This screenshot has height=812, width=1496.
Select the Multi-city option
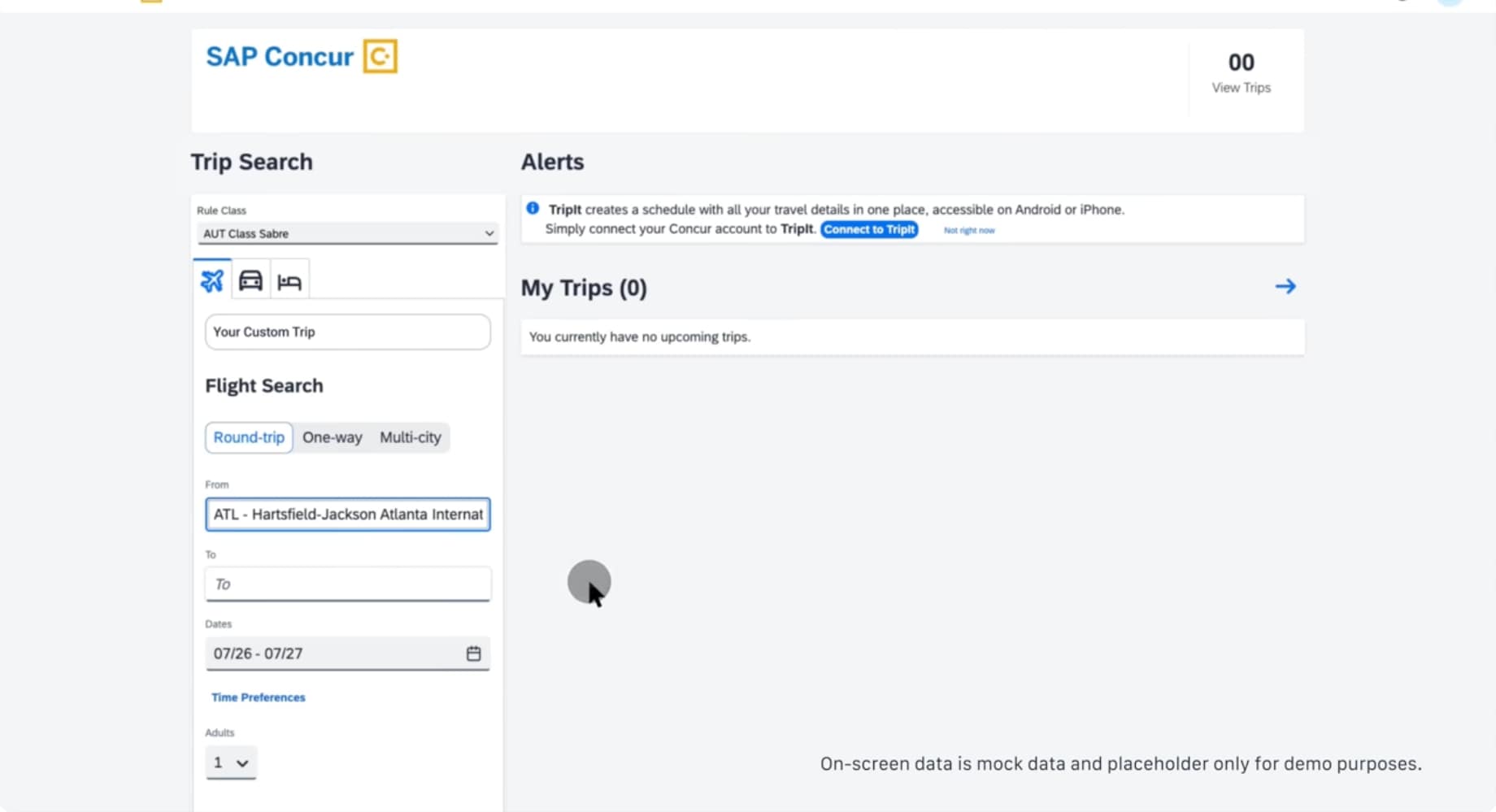coord(411,437)
